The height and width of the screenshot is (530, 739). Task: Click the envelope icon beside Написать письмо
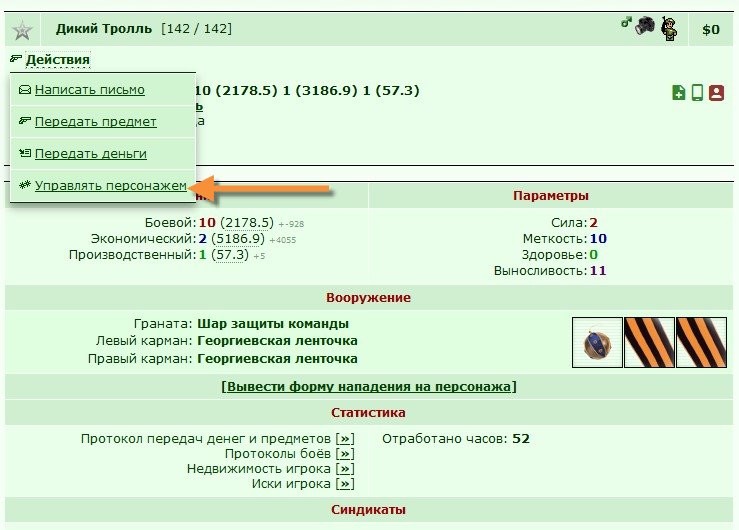click(x=25, y=90)
